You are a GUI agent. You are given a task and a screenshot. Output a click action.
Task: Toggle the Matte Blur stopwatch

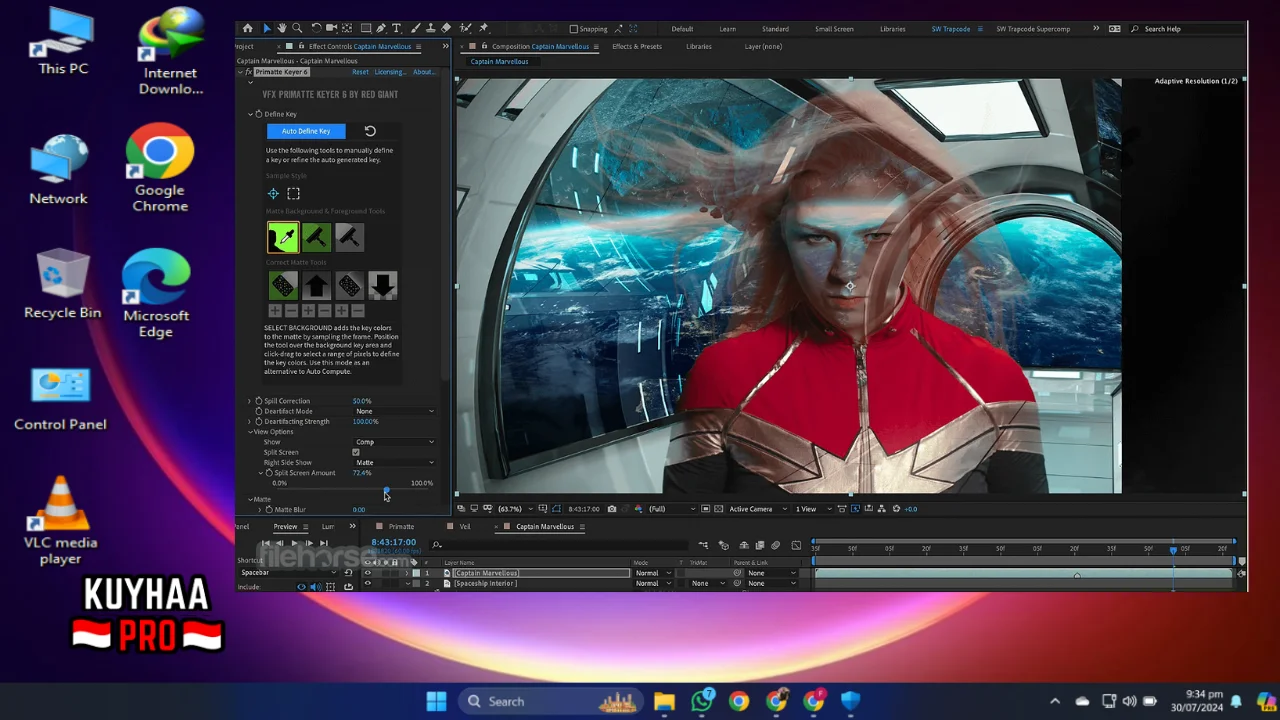tap(269, 510)
